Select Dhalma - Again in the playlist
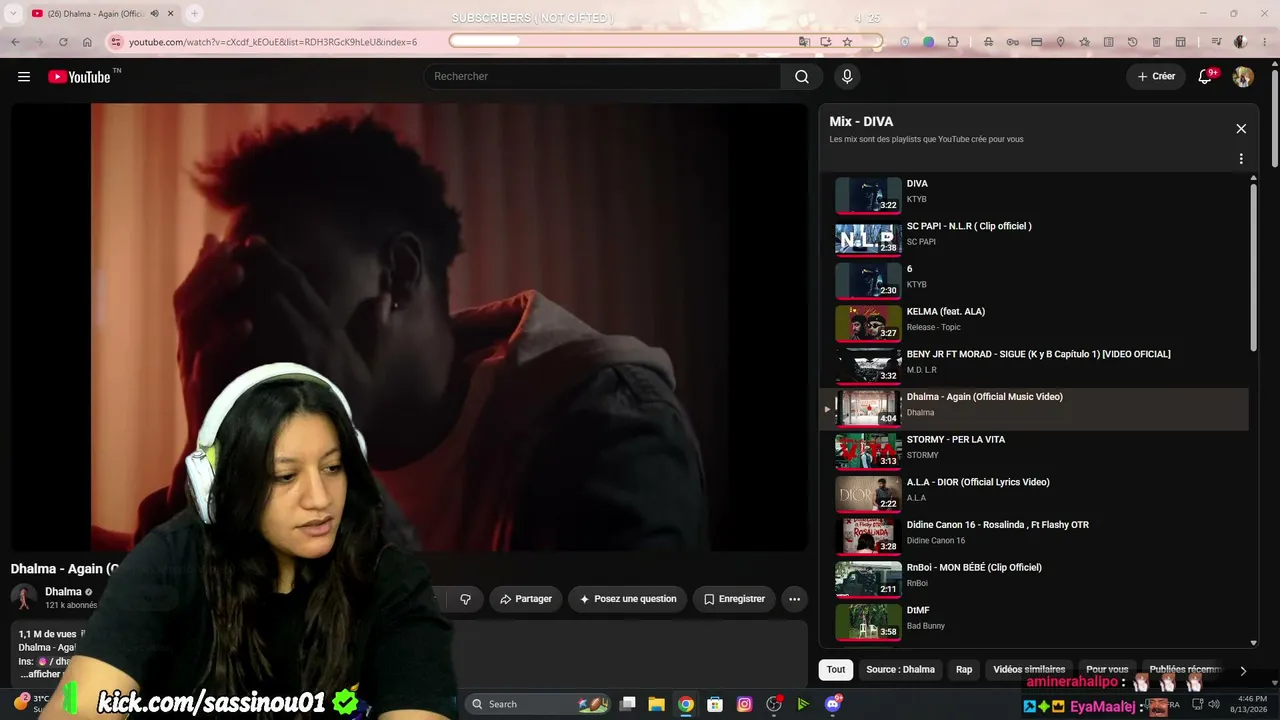Viewport: 1280px width, 720px height. point(1034,408)
